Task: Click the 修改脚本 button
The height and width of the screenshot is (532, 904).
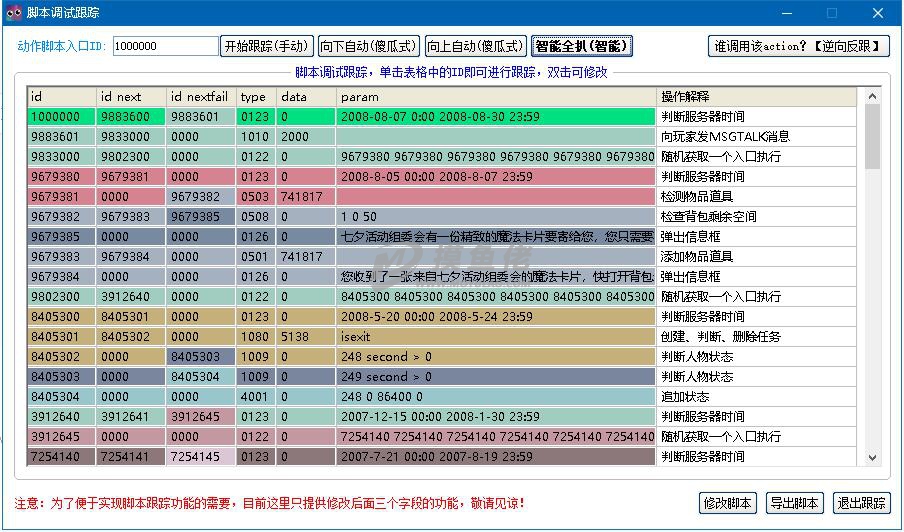Action: [728, 503]
